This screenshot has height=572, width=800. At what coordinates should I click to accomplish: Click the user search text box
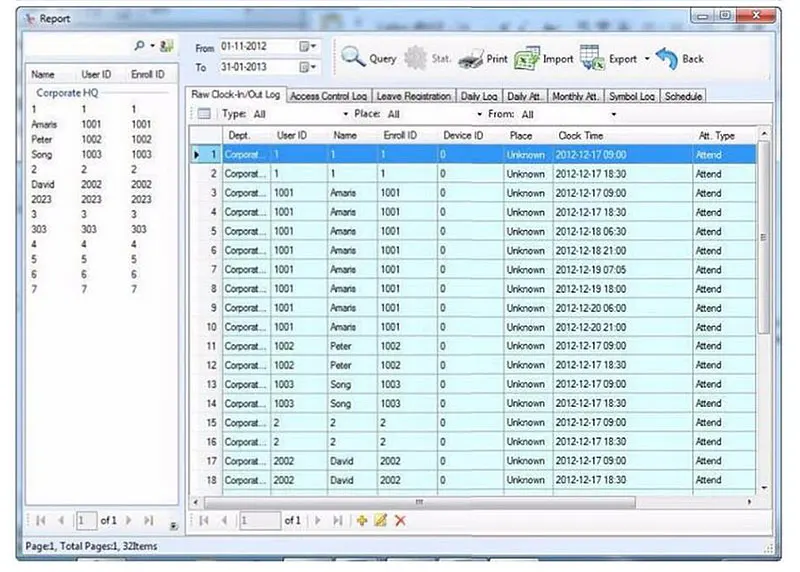pos(79,46)
